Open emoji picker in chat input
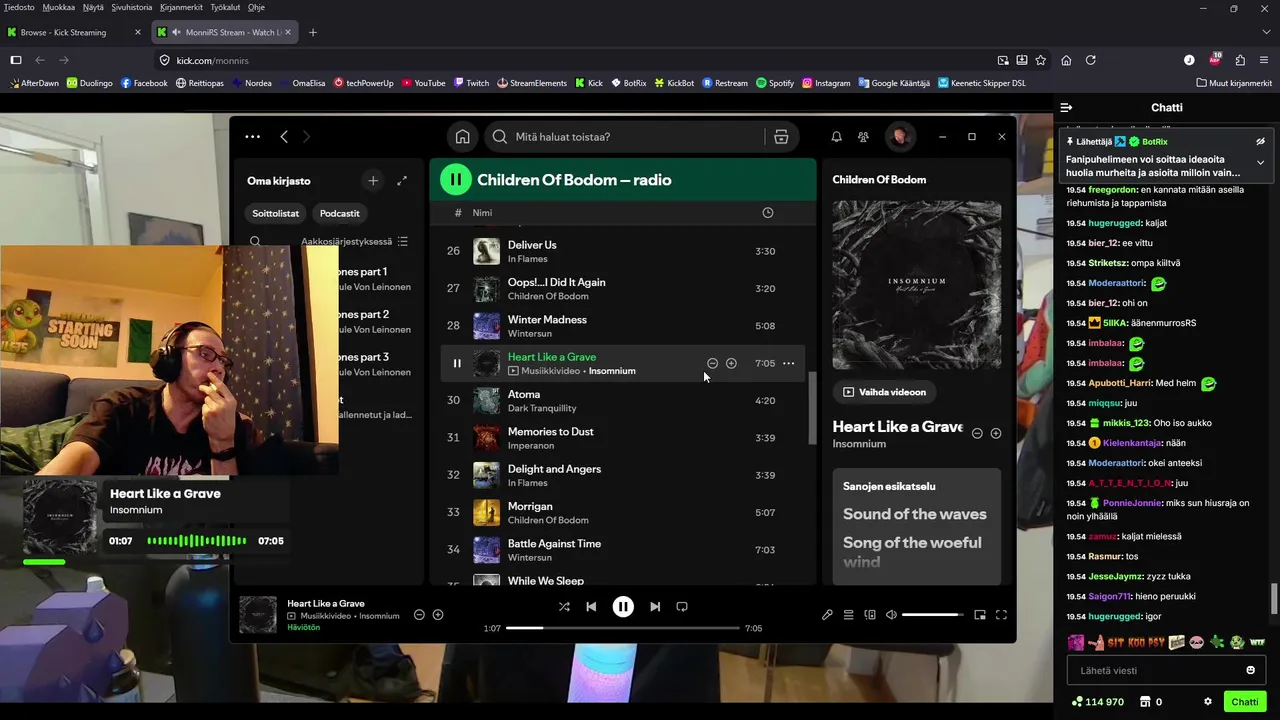Image resolution: width=1280 pixels, height=720 pixels. (1250, 670)
